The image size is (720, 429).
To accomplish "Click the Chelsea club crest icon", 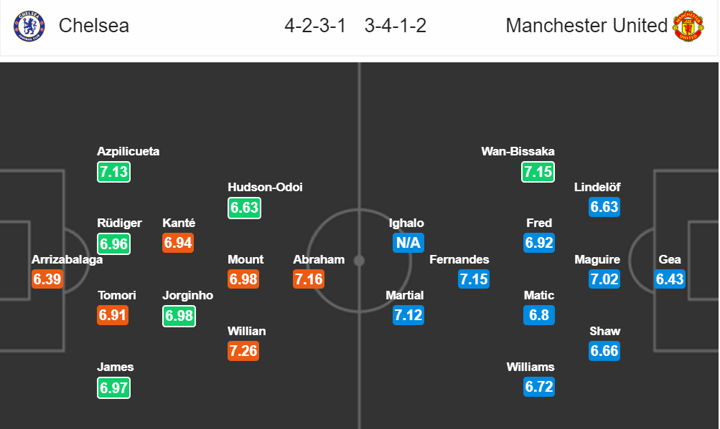I will coord(27,26).
